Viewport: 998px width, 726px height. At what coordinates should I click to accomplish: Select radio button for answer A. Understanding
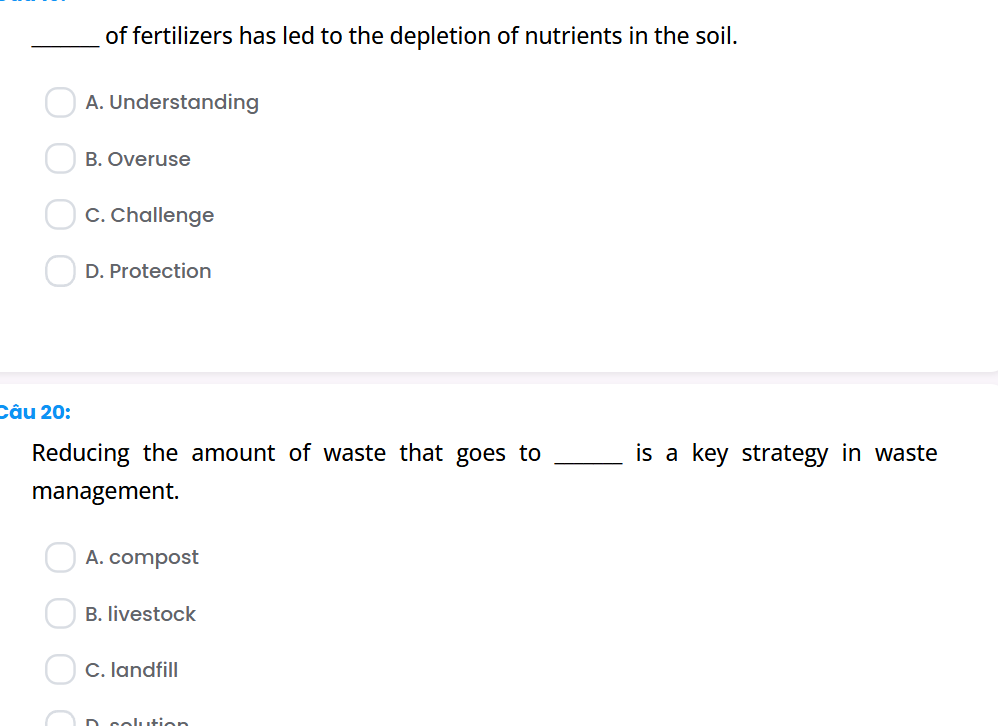(x=60, y=102)
